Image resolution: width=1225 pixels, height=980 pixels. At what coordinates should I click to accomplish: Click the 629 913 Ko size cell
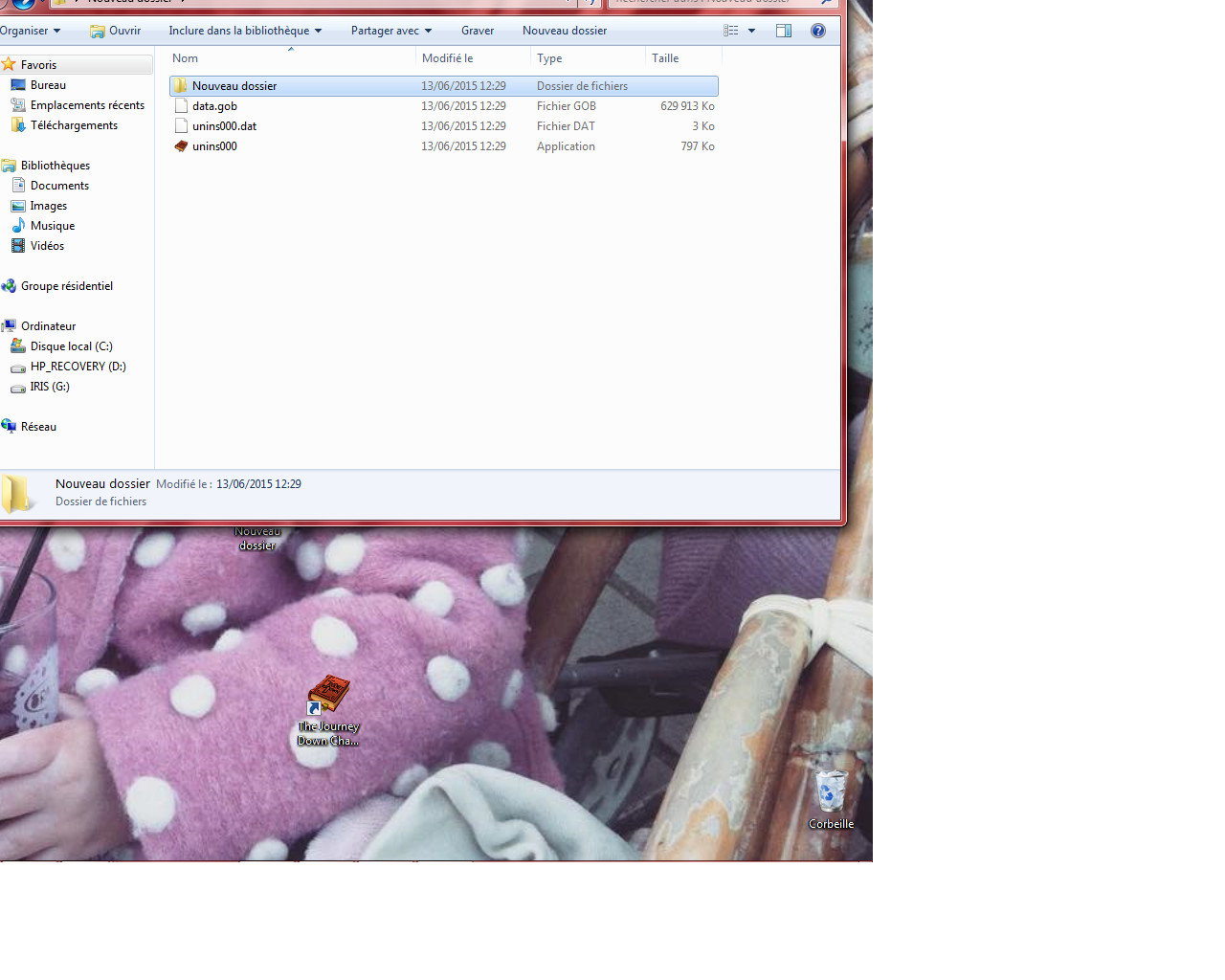tap(687, 106)
